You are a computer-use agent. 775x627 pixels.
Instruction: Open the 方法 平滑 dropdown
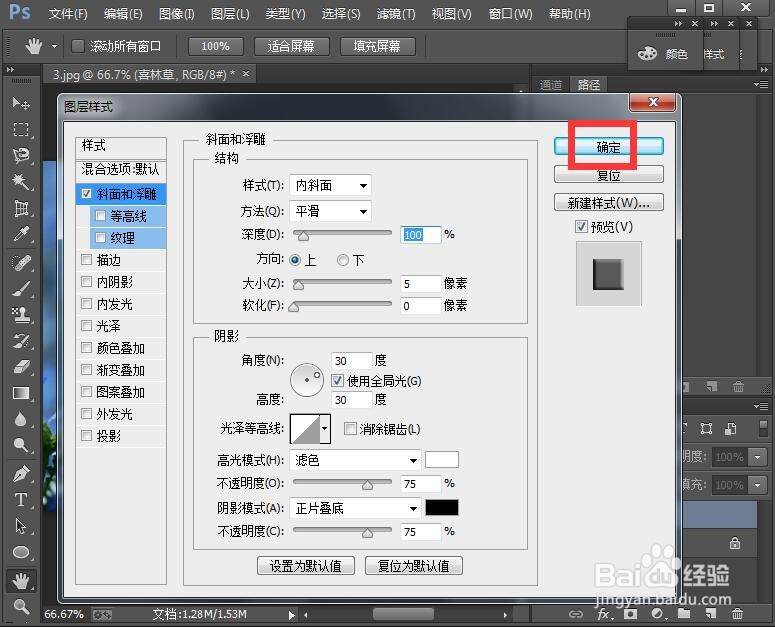pyautogui.click(x=330, y=211)
